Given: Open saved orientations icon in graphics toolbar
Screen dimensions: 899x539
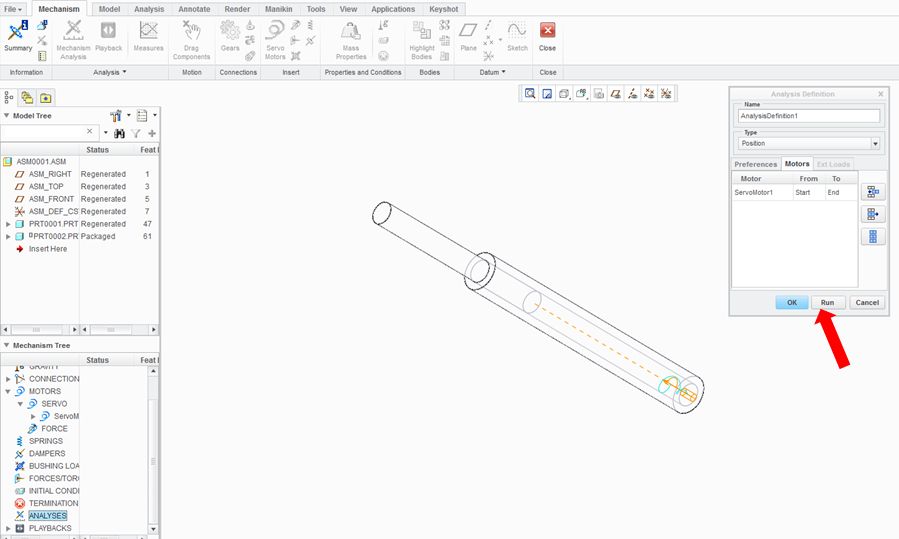Looking at the screenshot, I should [x=581, y=93].
